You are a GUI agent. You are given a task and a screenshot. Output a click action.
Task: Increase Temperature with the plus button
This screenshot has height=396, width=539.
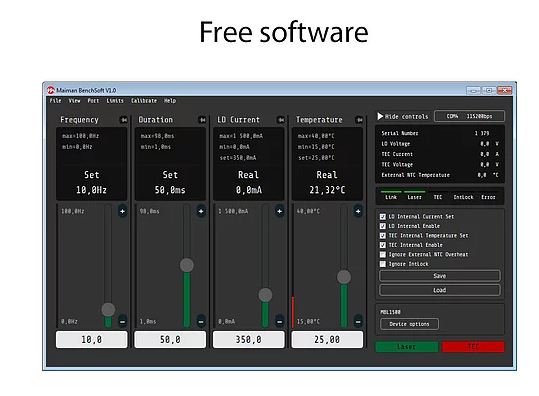pyautogui.click(x=358, y=211)
